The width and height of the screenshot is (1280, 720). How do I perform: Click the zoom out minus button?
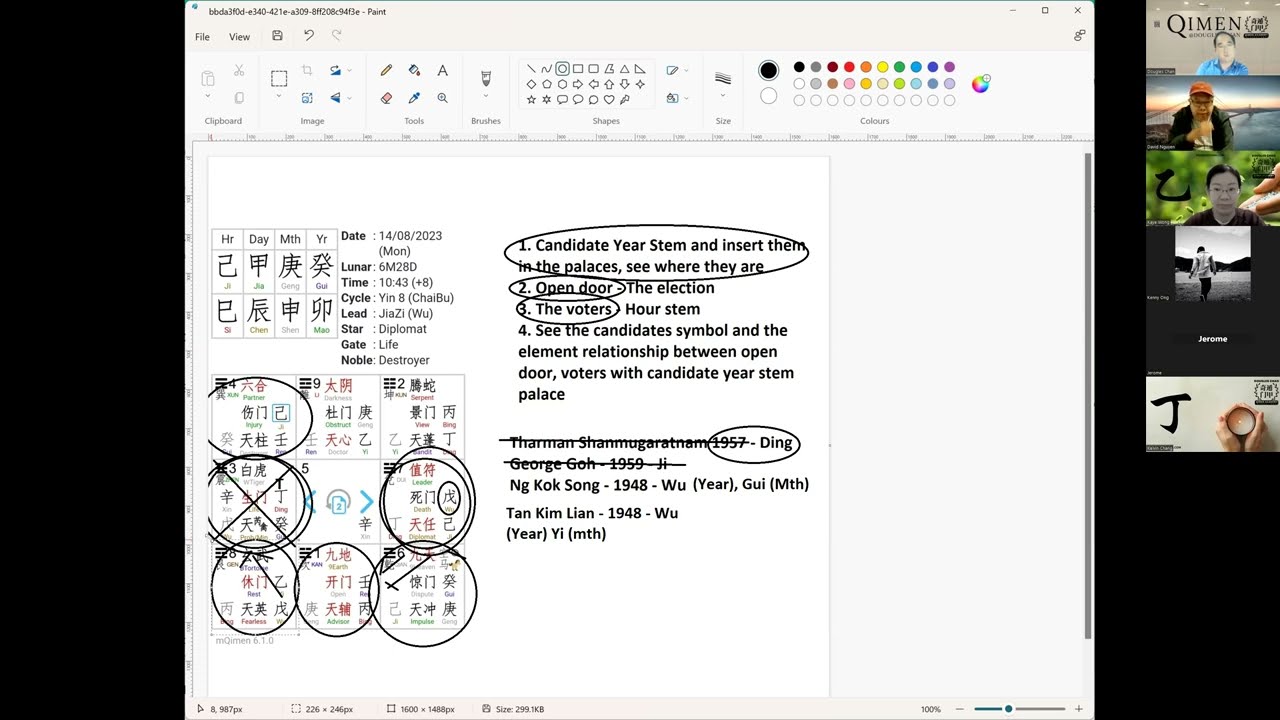(959, 709)
